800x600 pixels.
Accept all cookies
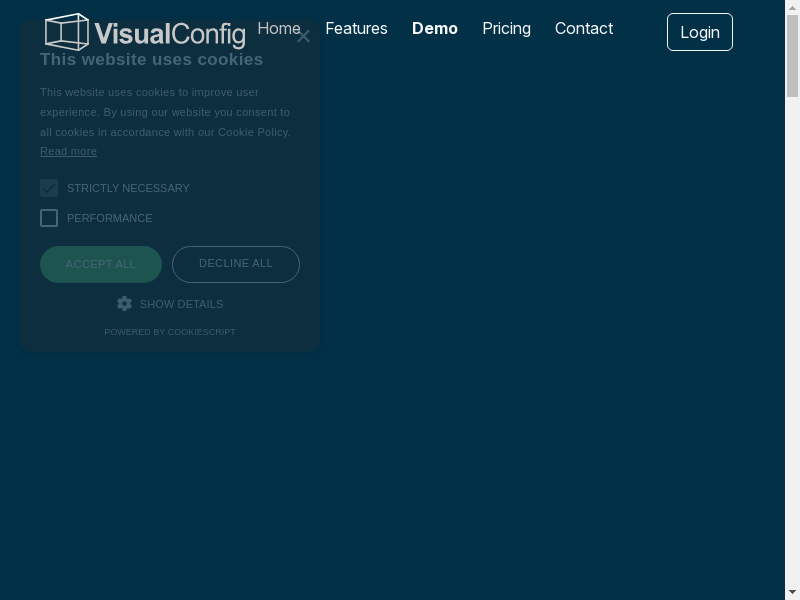(101, 264)
